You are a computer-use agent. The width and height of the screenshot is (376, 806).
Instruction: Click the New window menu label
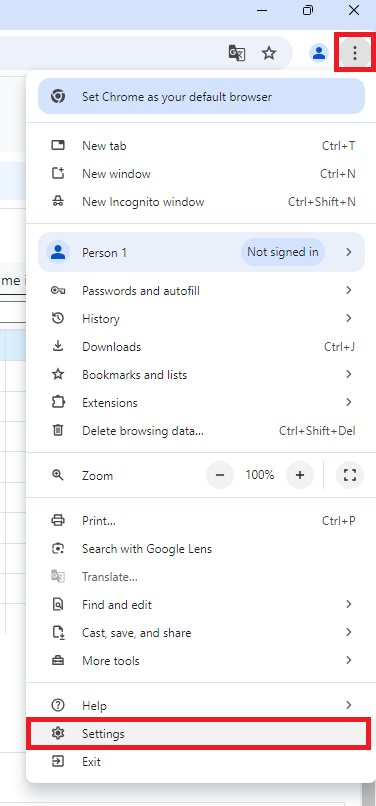116,174
